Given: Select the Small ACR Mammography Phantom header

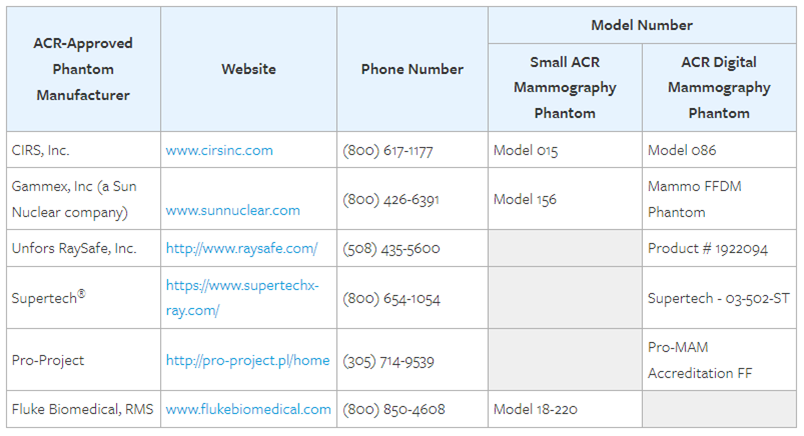Looking at the screenshot, I should click(565, 87).
